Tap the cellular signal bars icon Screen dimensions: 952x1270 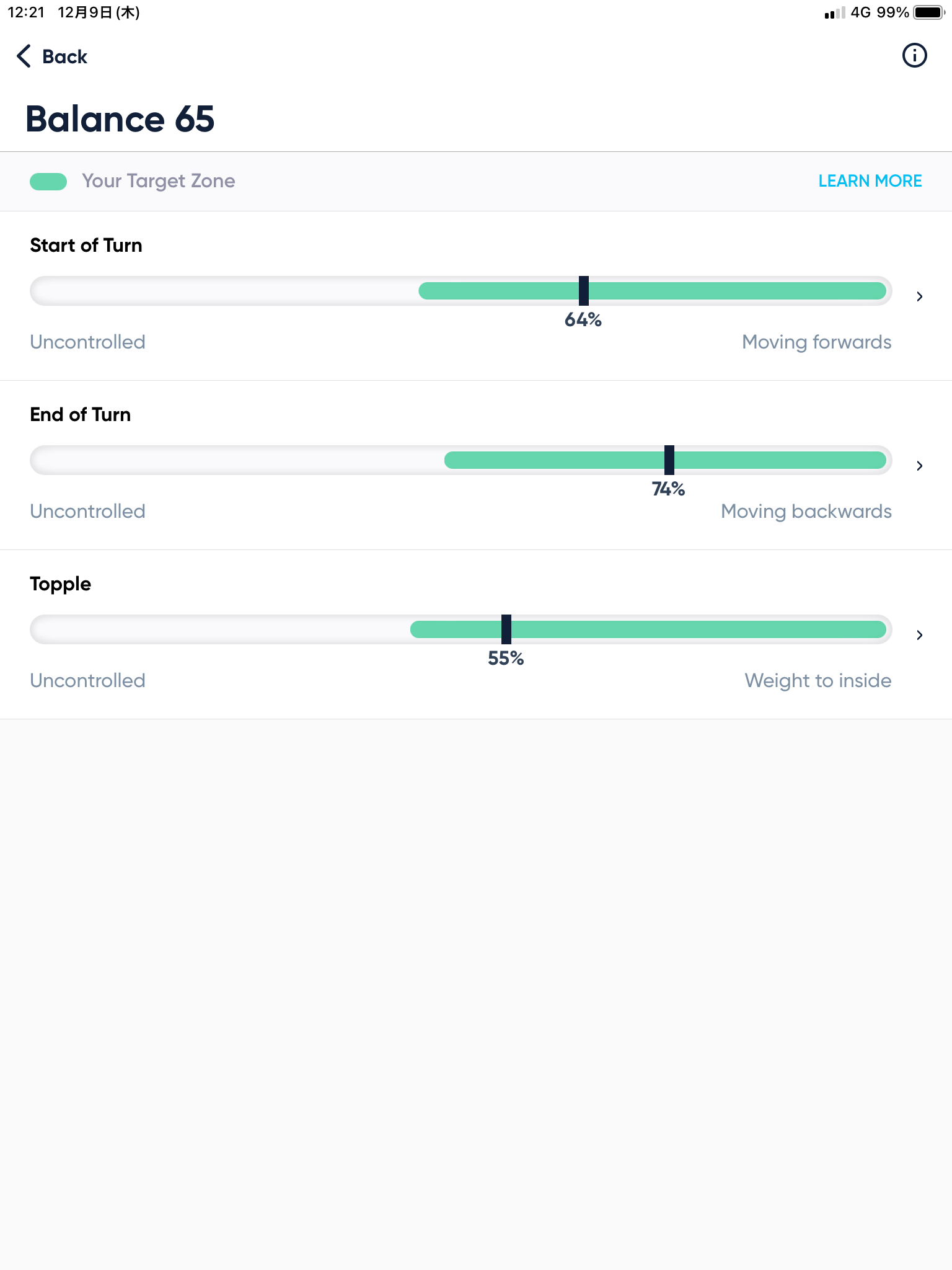click(x=834, y=13)
